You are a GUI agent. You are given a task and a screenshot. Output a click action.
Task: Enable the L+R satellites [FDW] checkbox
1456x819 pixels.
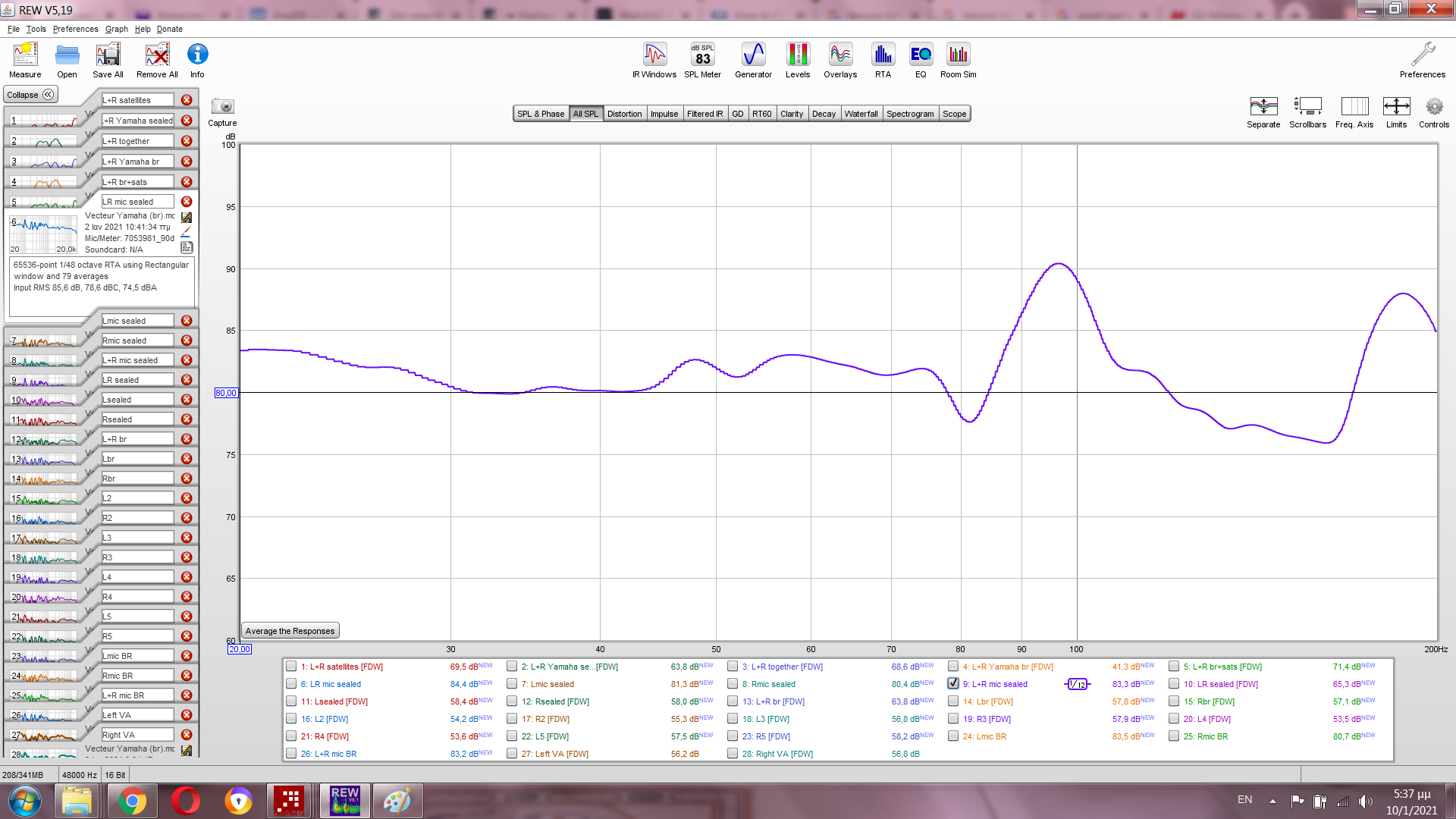click(x=291, y=667)
